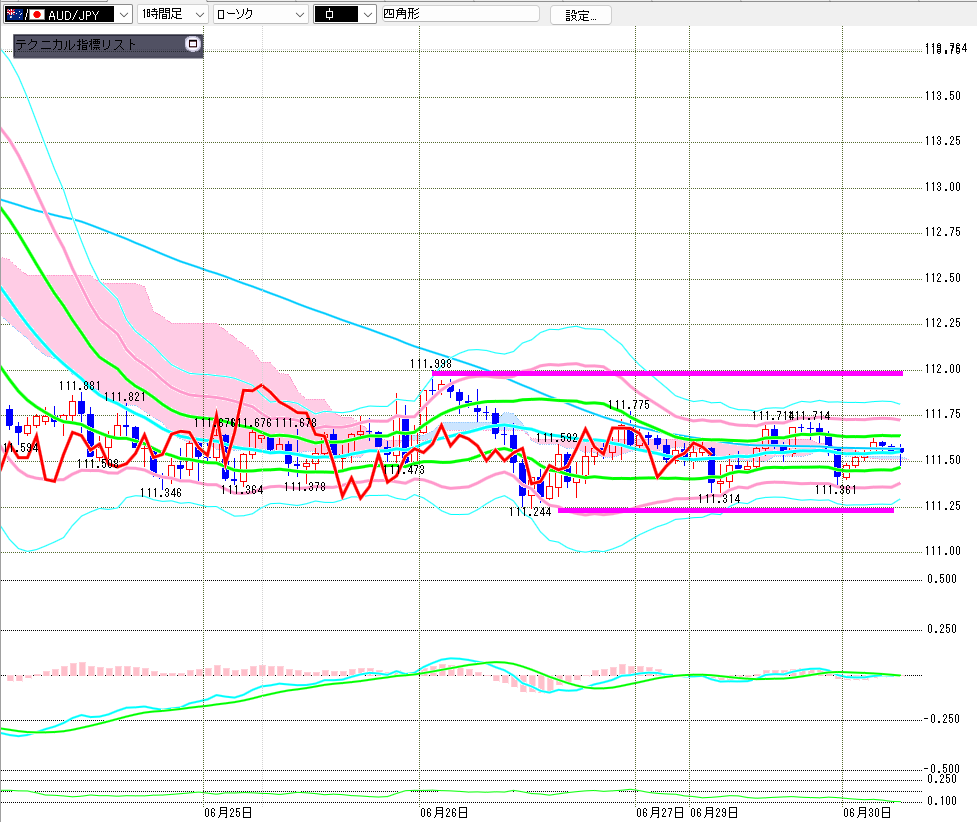Select the lower magenta line near 111.25
The height and width of the screenshot is (822, 977).
(726, 510)
